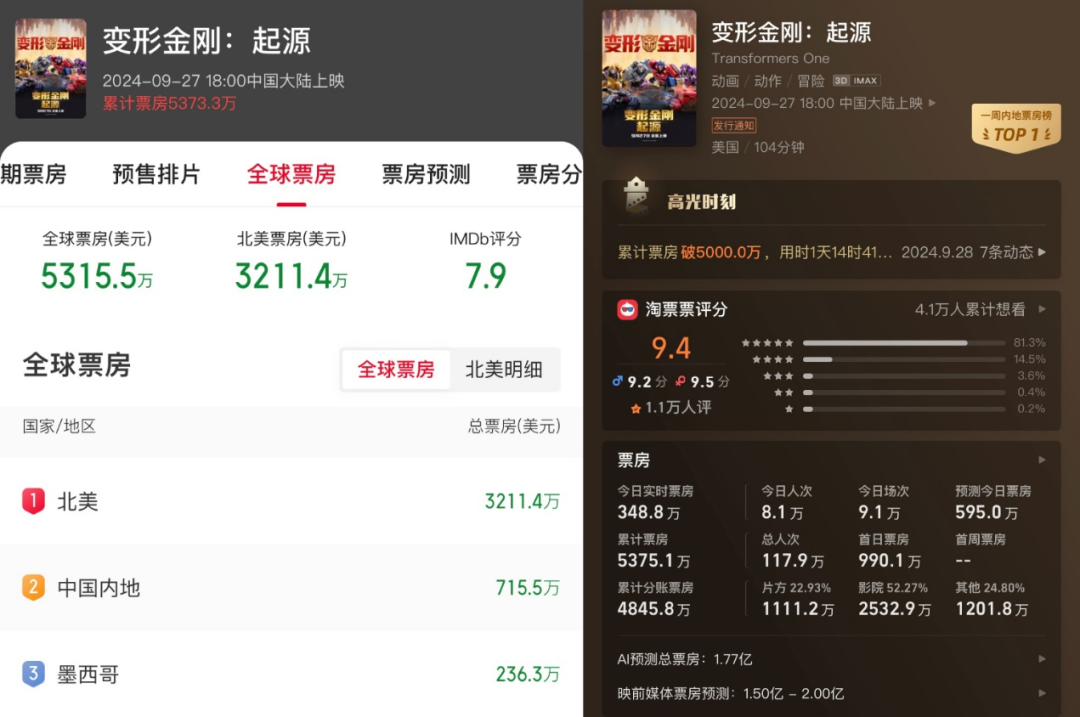This screenshot has width=1080, height=717.
Task: Select the 全球票房 segment toggle button
Action: point(396,370)
